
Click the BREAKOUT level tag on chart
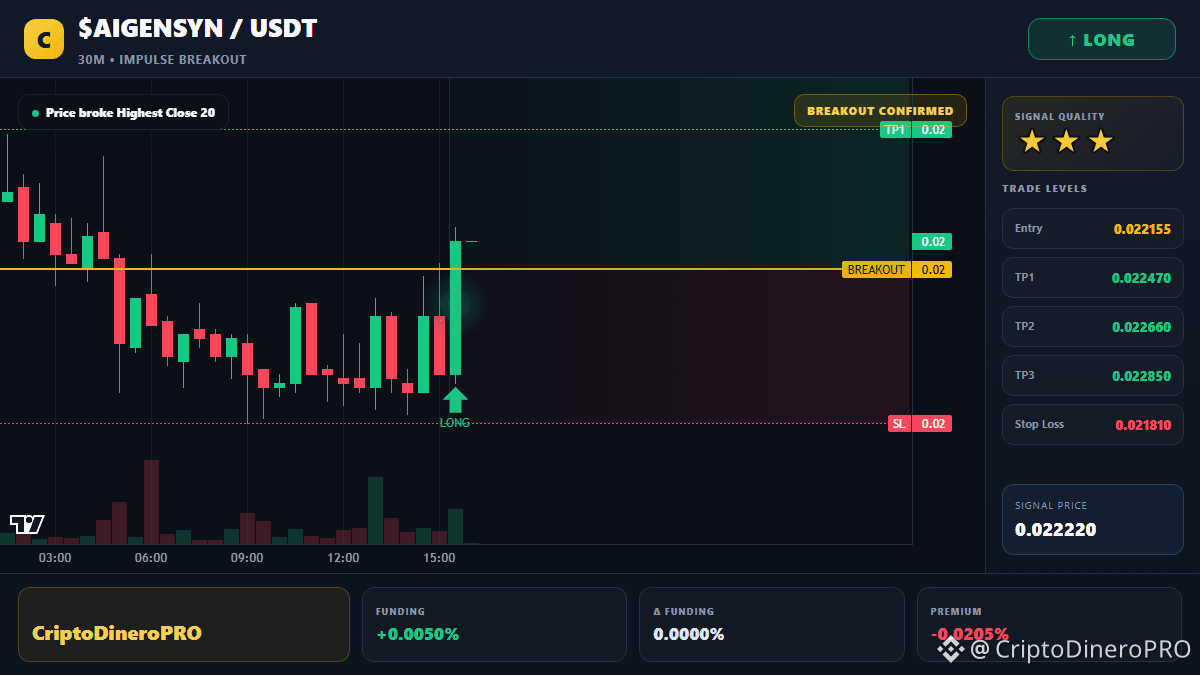tap(897, 269)
